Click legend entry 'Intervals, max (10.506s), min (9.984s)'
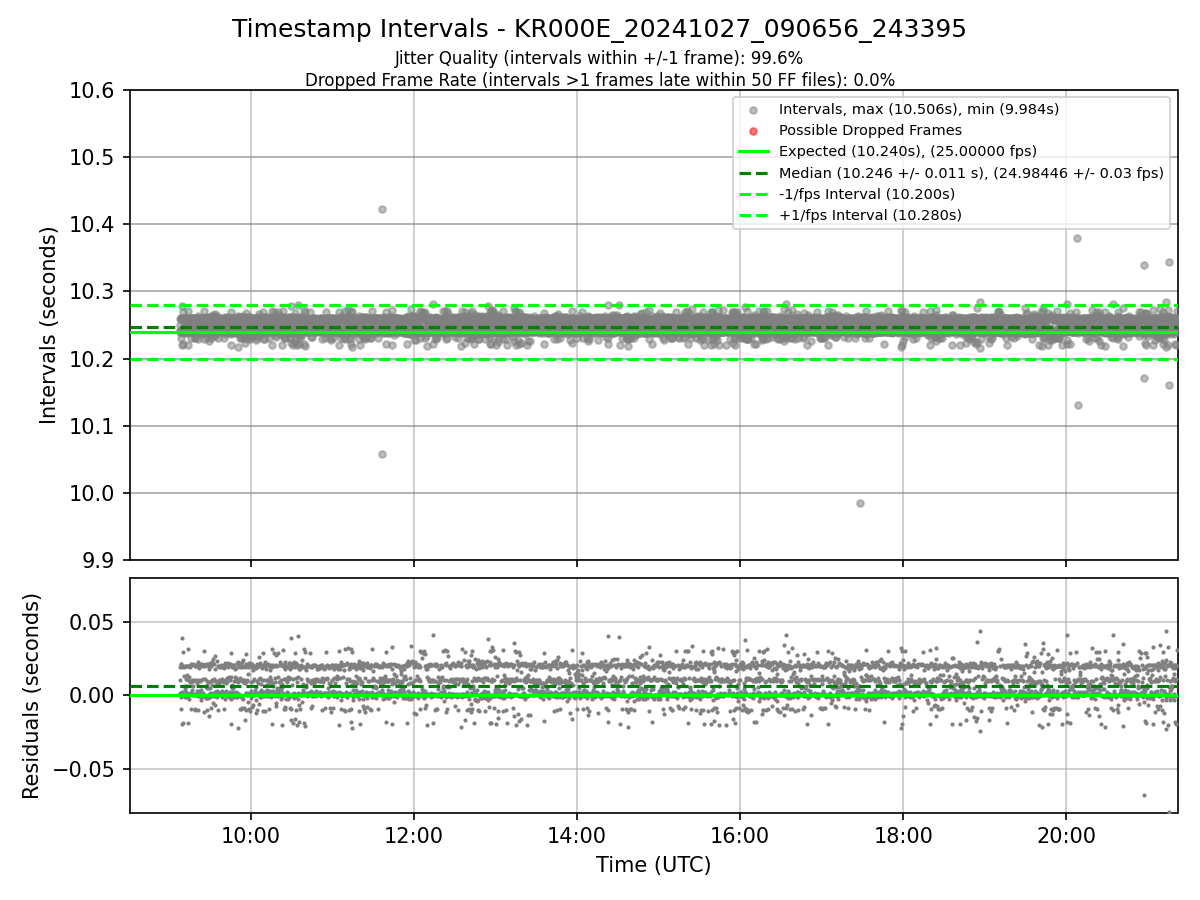The width and height of the screenshot is (1200, 900). (918, 109)
